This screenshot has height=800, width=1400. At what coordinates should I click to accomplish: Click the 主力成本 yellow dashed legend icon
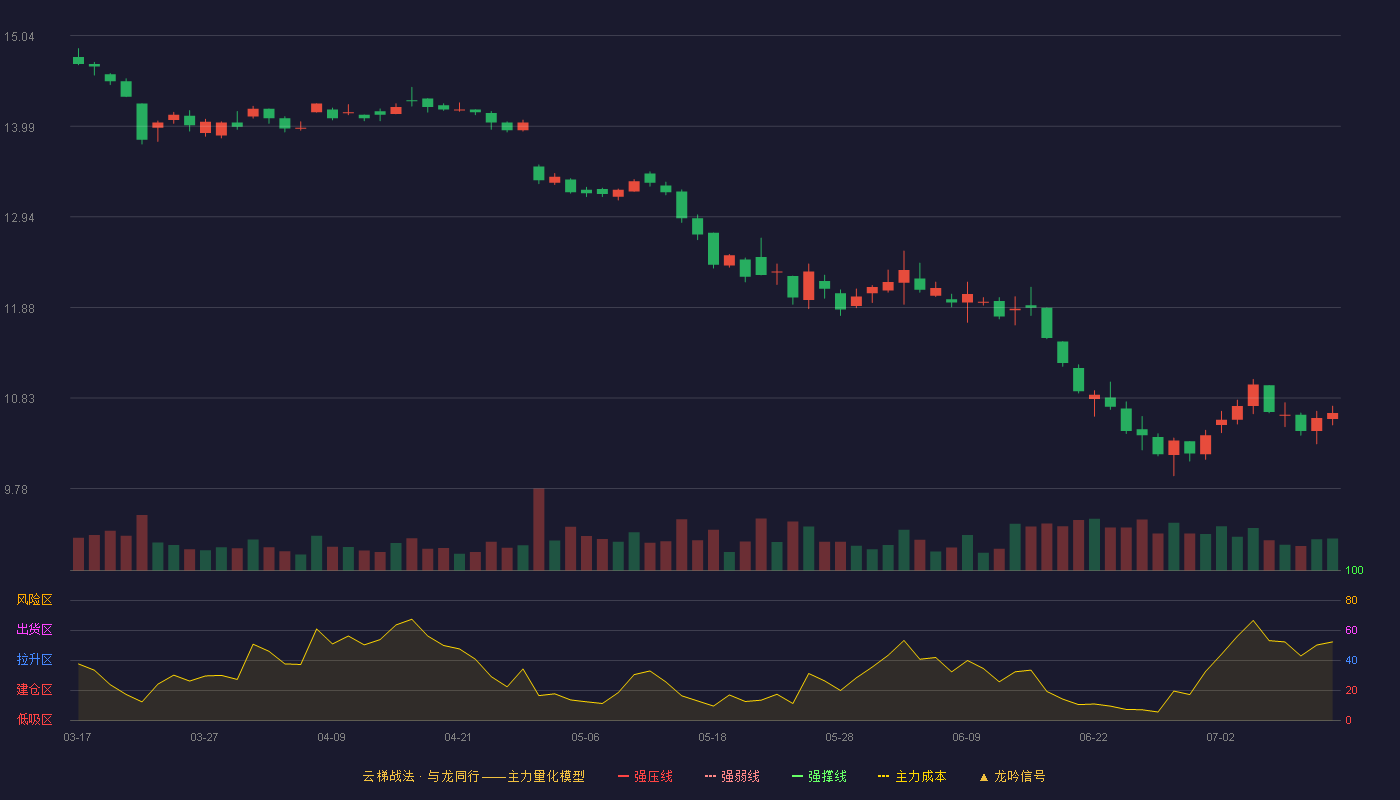884,776
